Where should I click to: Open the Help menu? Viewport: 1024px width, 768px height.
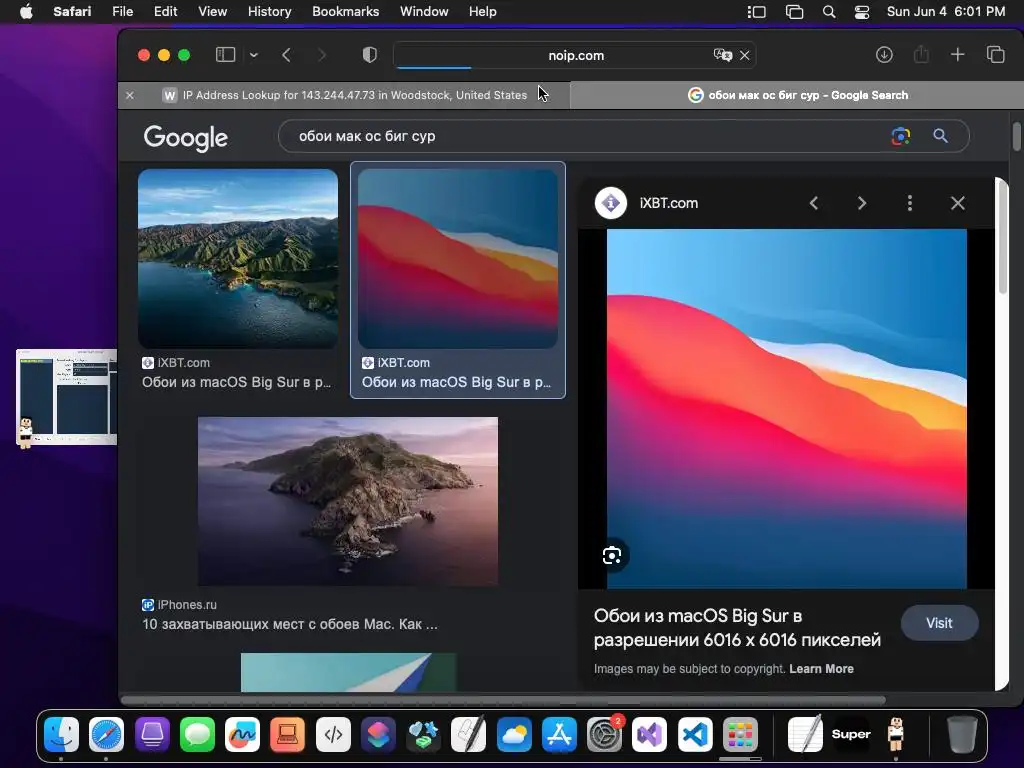(483, 12)
